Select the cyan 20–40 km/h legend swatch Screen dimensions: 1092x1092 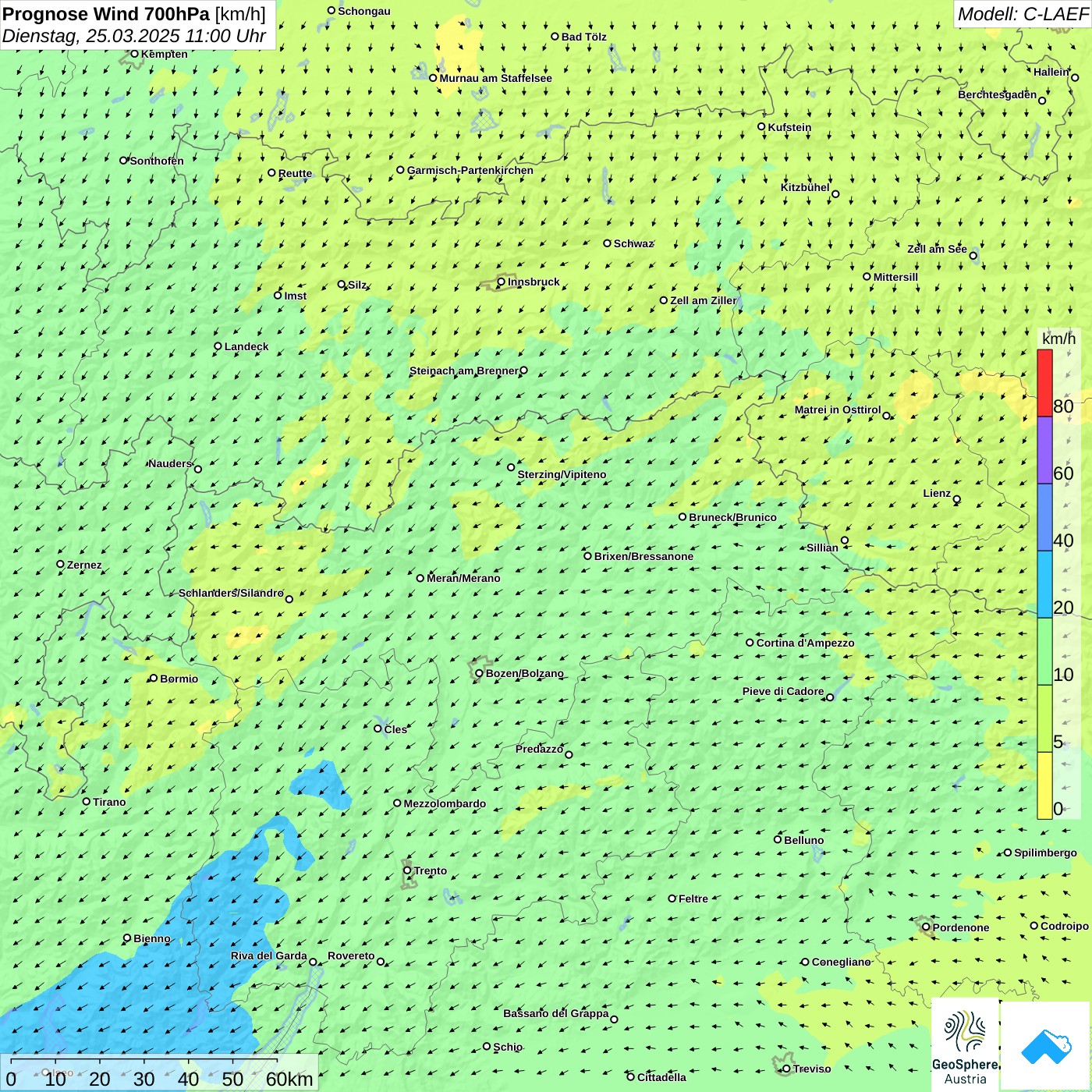1044,584
